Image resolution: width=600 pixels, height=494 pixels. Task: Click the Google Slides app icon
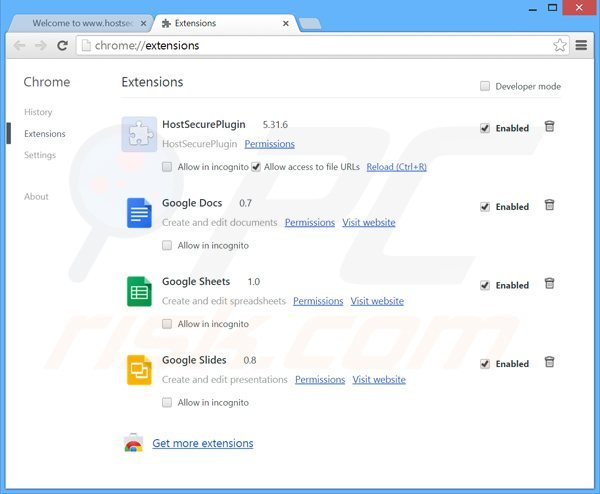pyautogui.click(x=139, y=370)
